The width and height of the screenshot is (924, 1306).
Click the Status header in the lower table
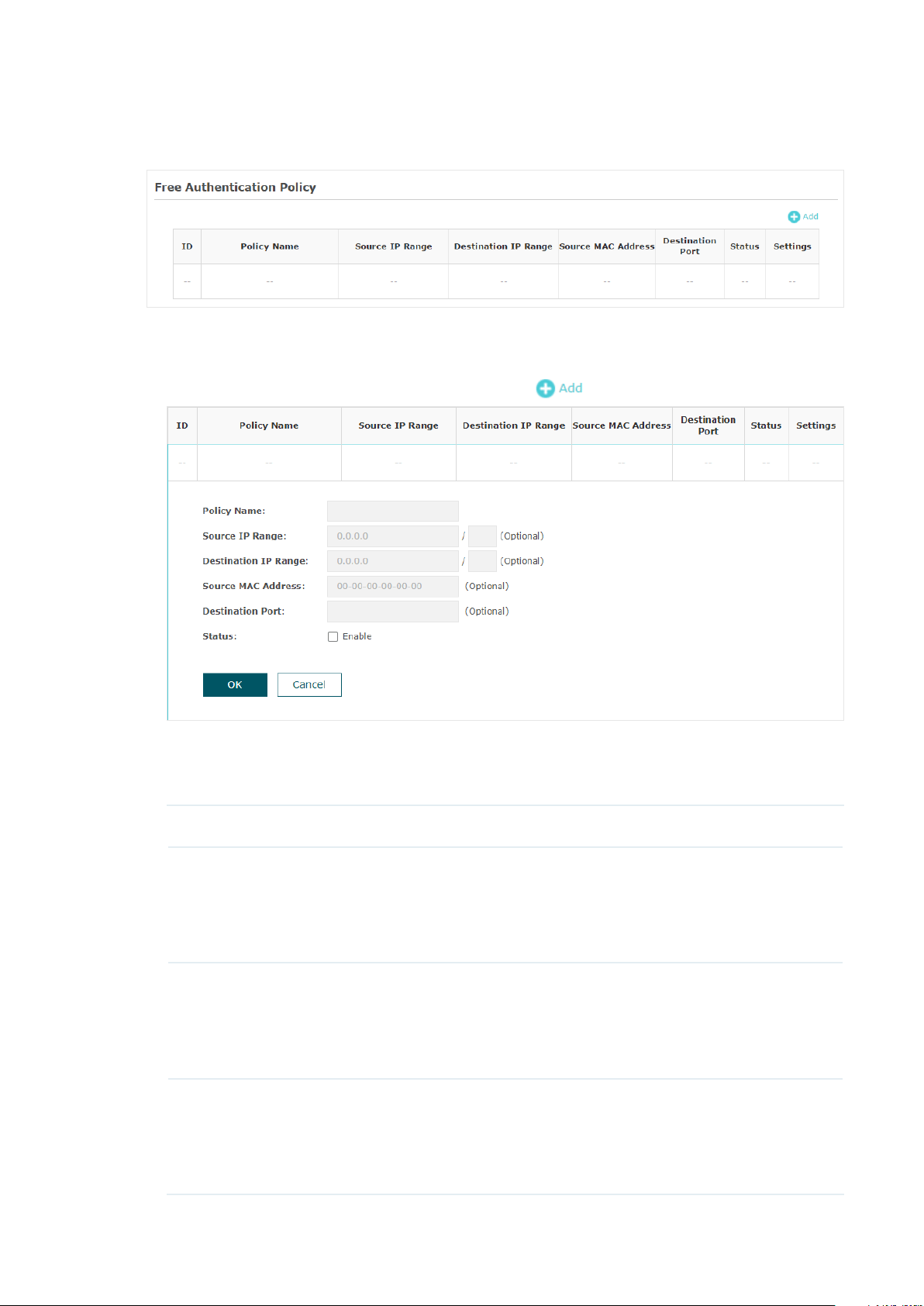(x=766, y=426)
